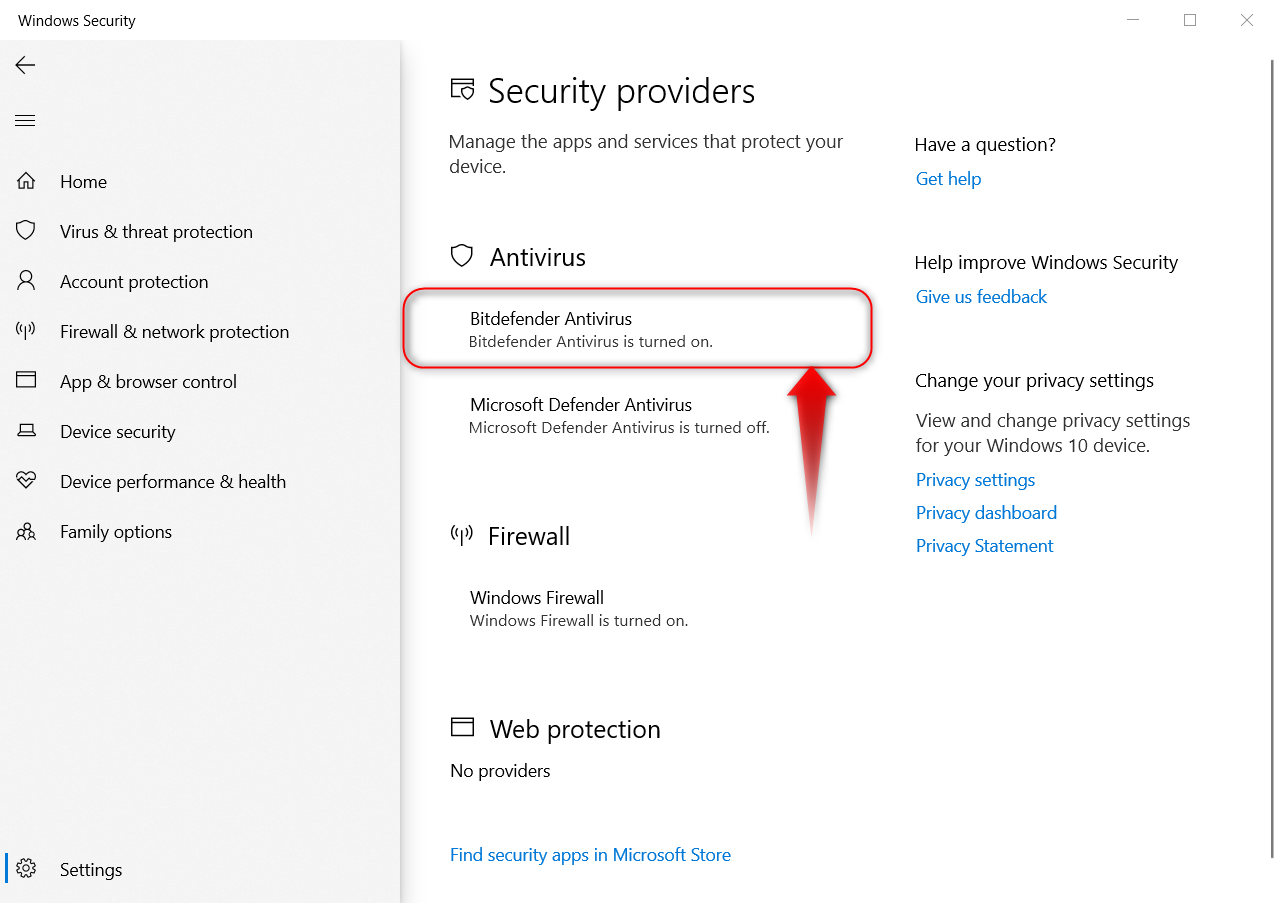Click the App & browser control window icon
Viewport: 1276px width, 903px height.
click(x=26, y=381)
